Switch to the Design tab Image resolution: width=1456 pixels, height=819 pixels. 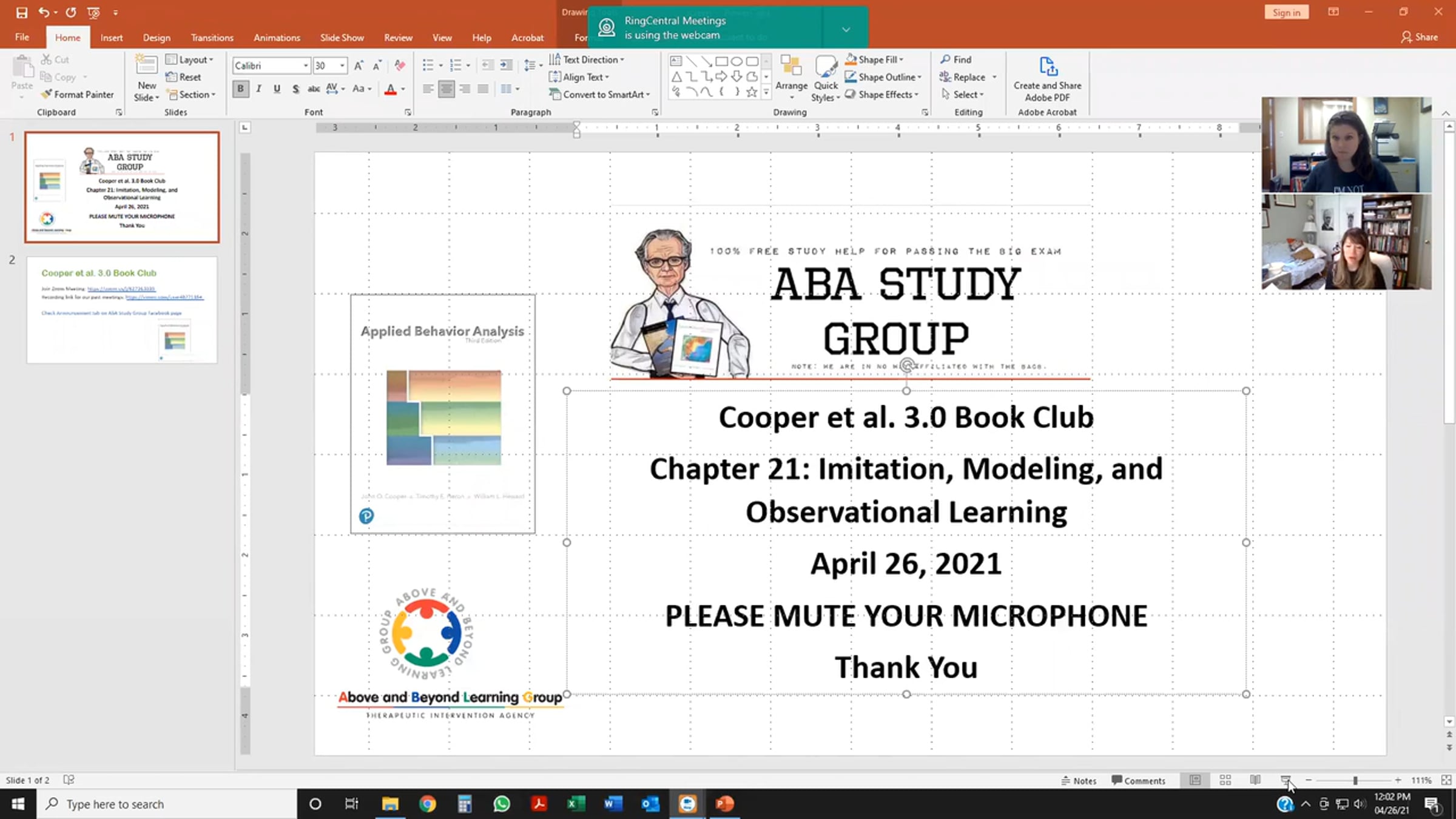[157, 38]
